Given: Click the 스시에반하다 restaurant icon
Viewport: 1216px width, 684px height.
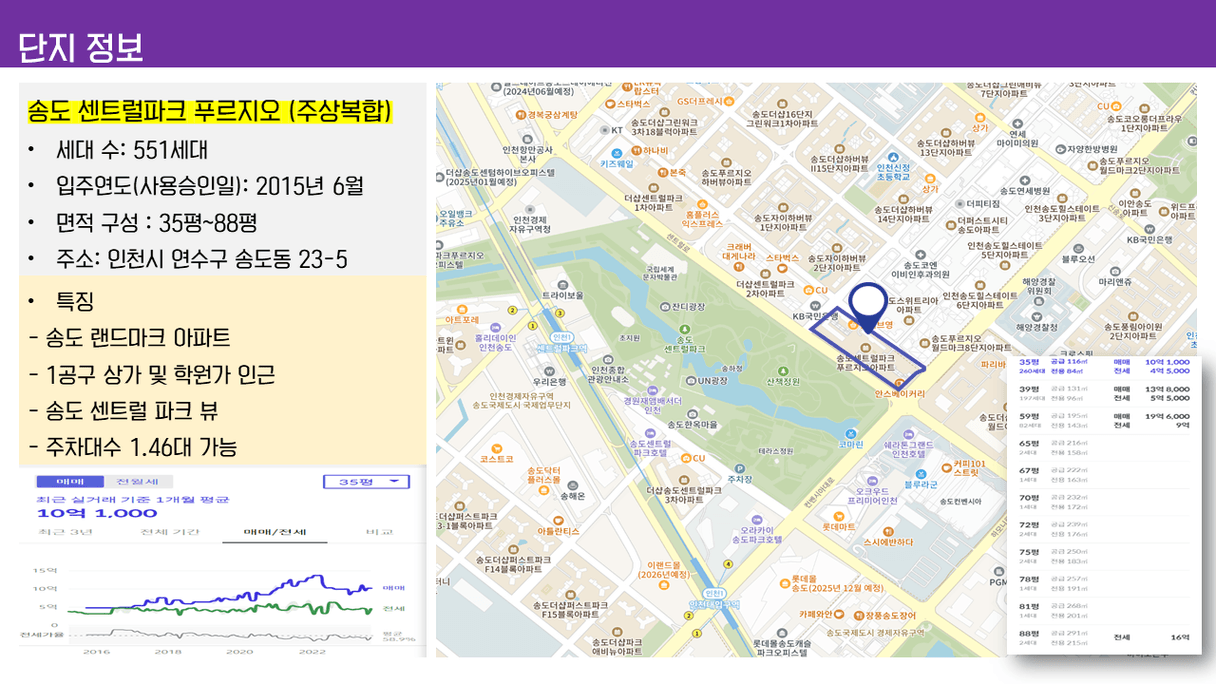Looking at the screenshot, I should coord(887,530).
